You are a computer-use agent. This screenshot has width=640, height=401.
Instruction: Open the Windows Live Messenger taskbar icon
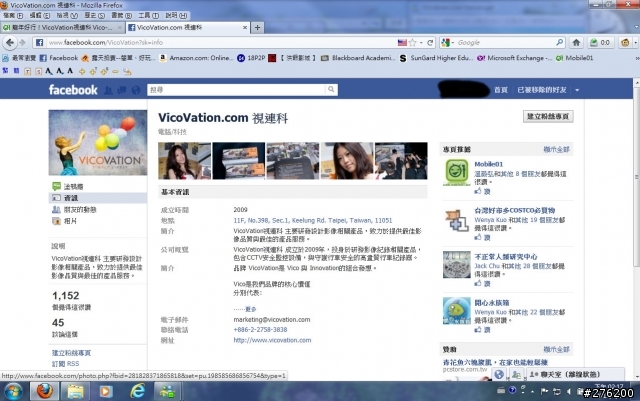tap(168, 391)
